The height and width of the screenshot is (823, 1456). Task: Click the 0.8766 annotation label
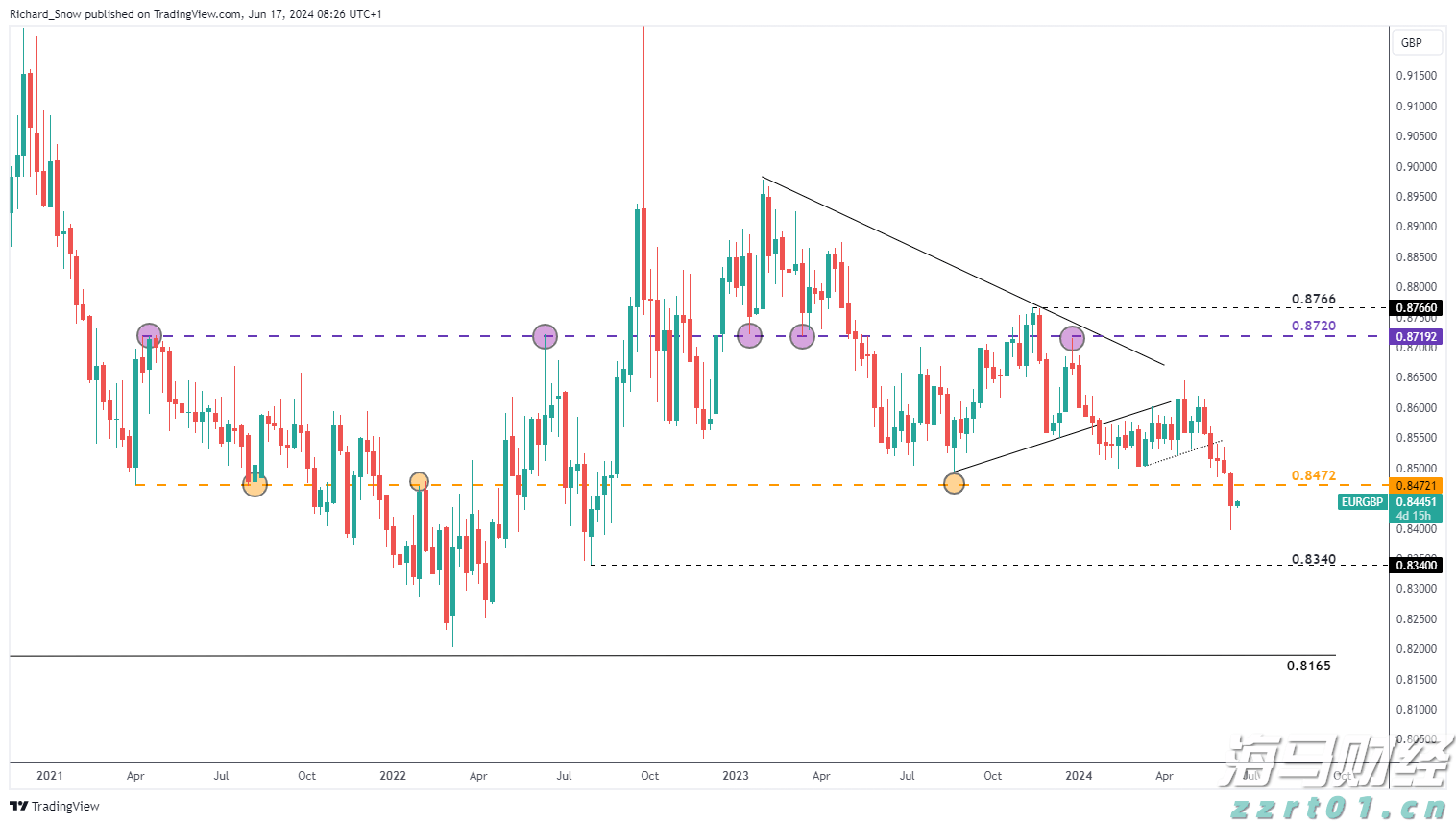1313,299
